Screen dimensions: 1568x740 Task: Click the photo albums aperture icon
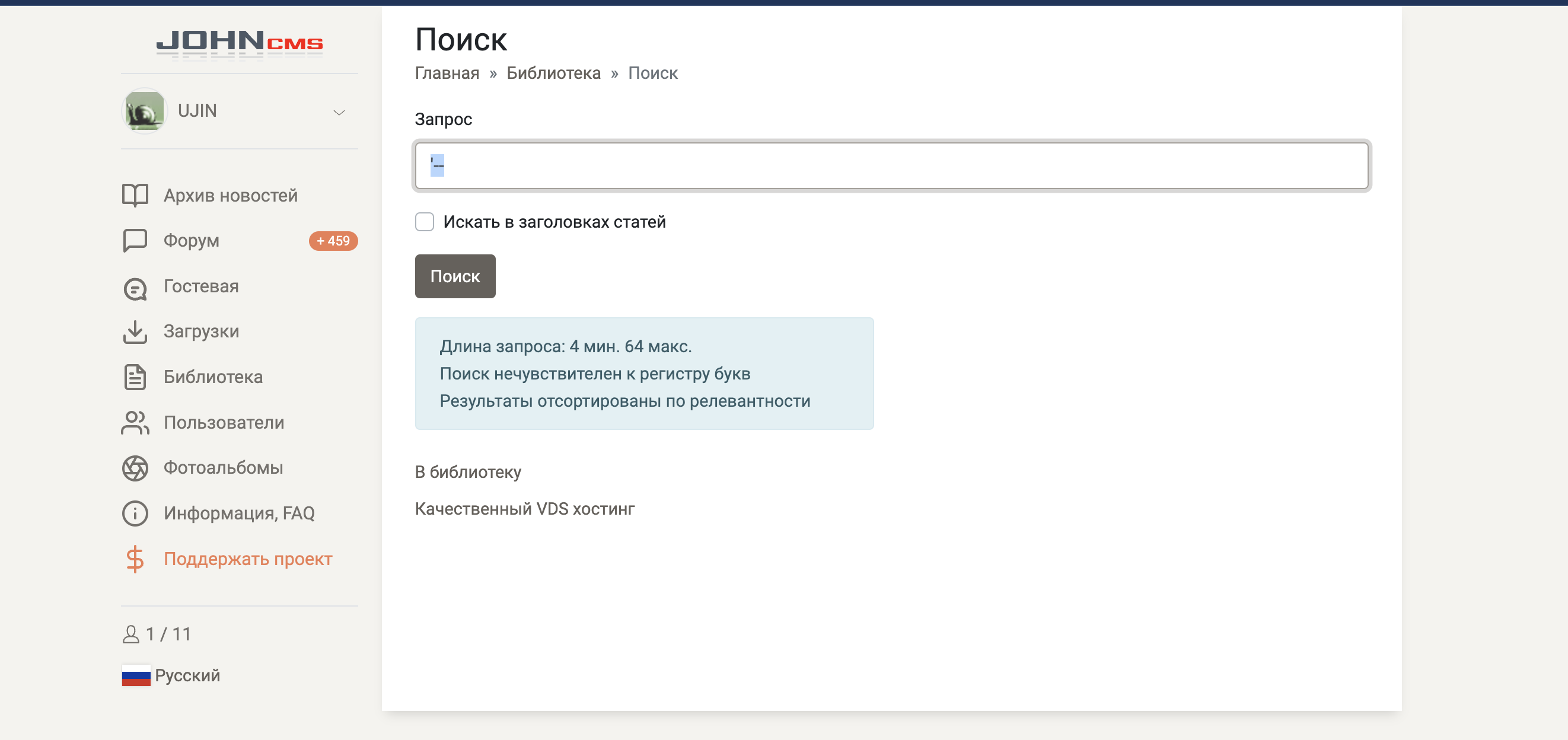point(135,468)
